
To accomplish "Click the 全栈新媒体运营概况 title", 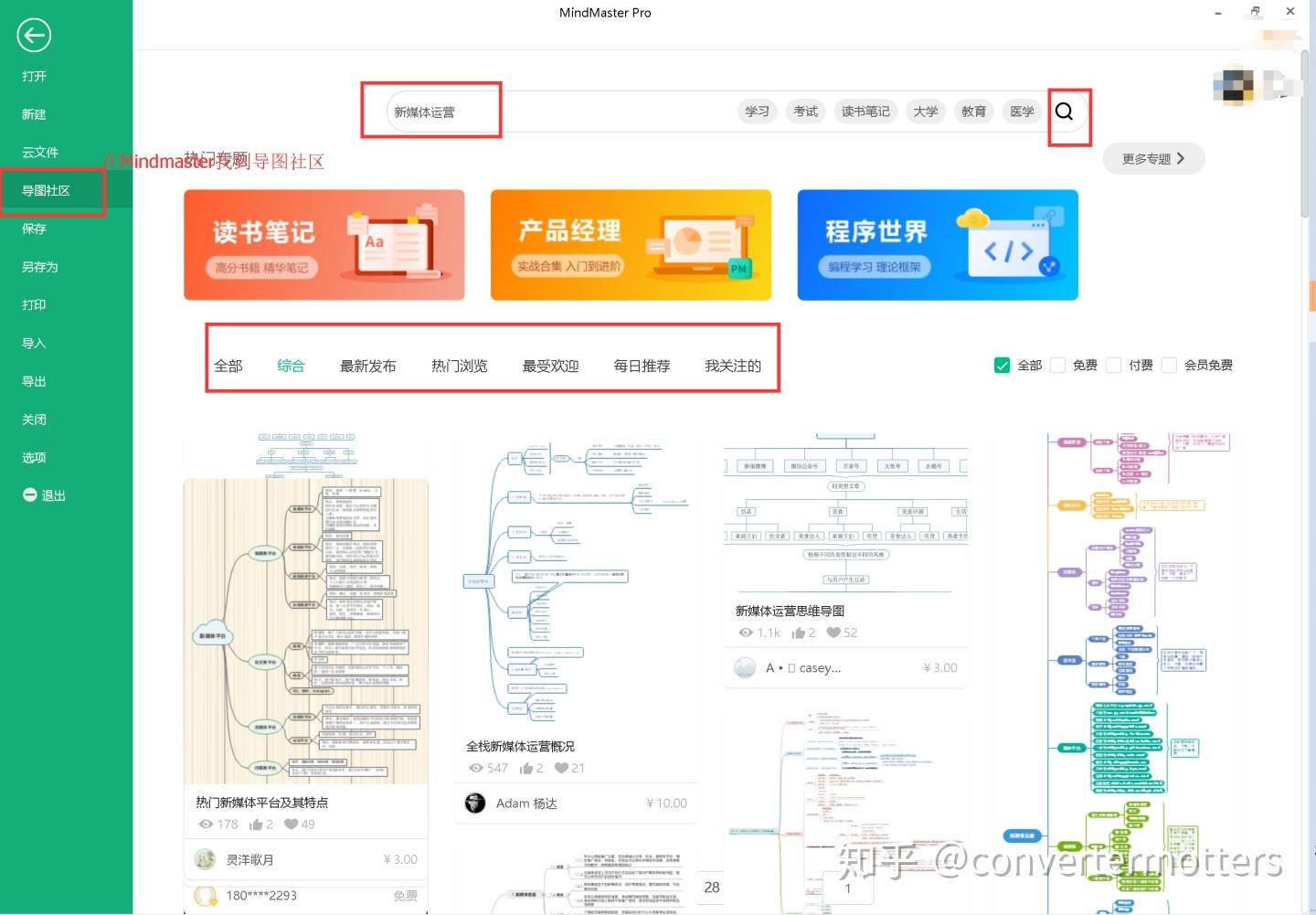I will (520, 746).
